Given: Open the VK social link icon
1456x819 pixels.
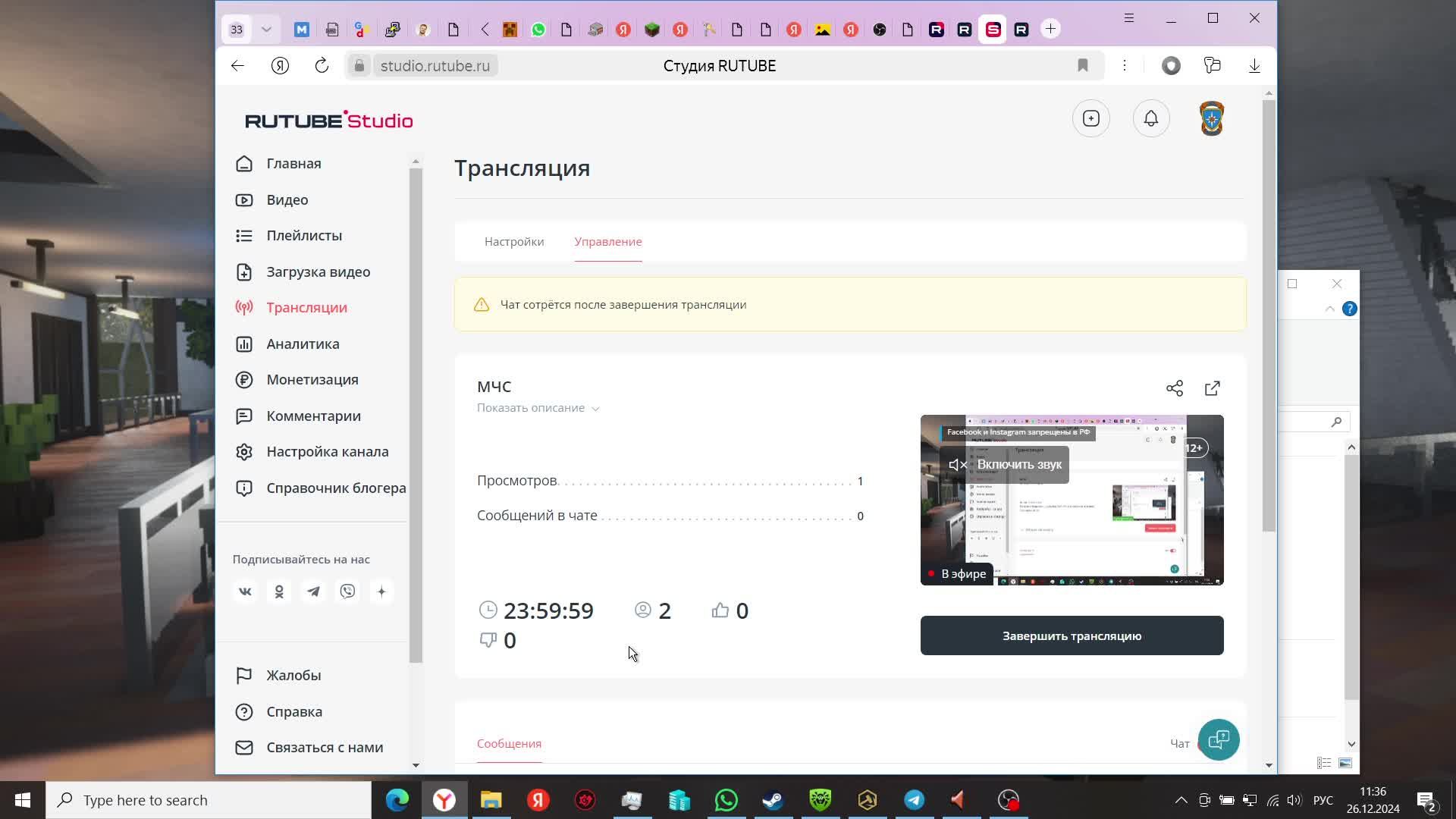Looking at the screenshot, I should 245,591.
